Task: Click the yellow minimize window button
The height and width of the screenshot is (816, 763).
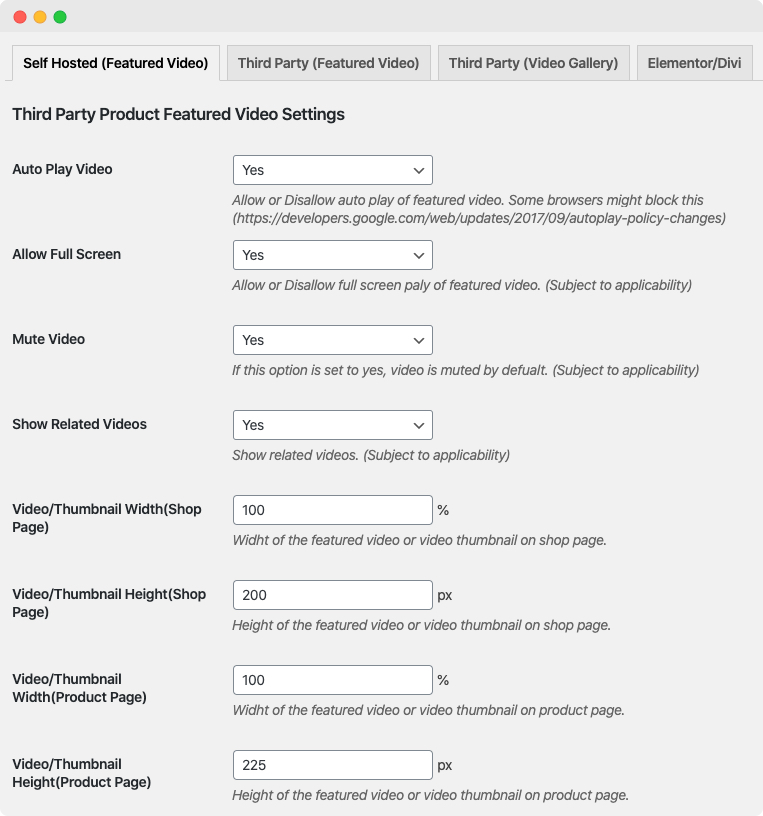Action: tap(40, 17)
